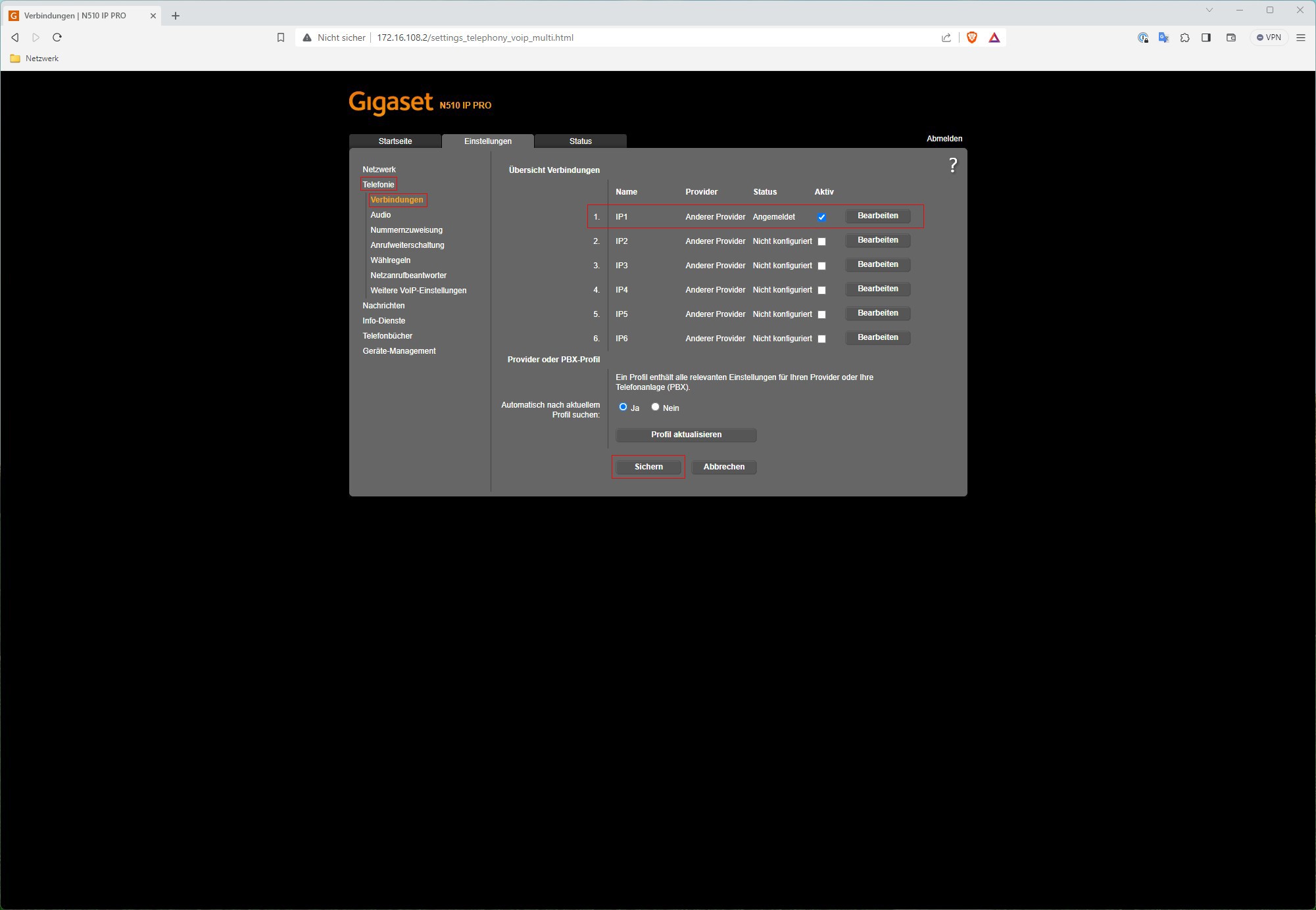The width and height of the screenshot is (1316, 910).
Task: Enable Aktiv checkbox for IP3
Action: (x=821, y=266)
